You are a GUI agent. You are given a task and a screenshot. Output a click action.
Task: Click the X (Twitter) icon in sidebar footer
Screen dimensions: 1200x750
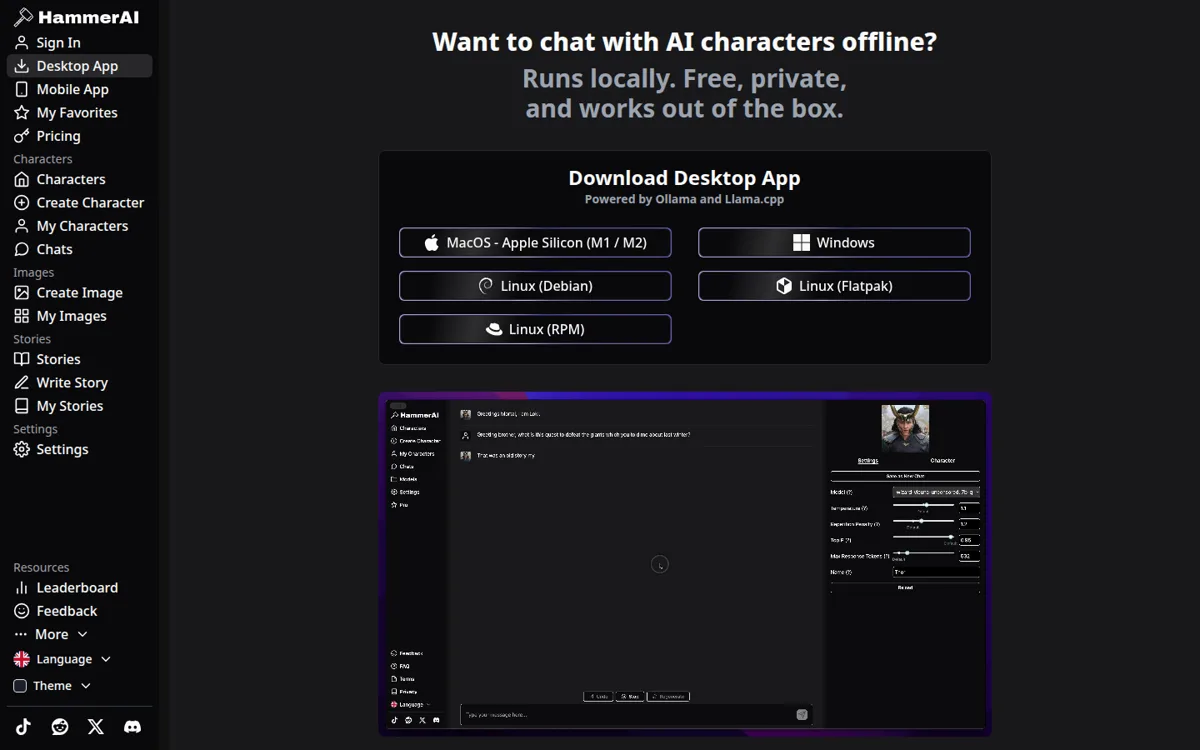click(96, 727)
